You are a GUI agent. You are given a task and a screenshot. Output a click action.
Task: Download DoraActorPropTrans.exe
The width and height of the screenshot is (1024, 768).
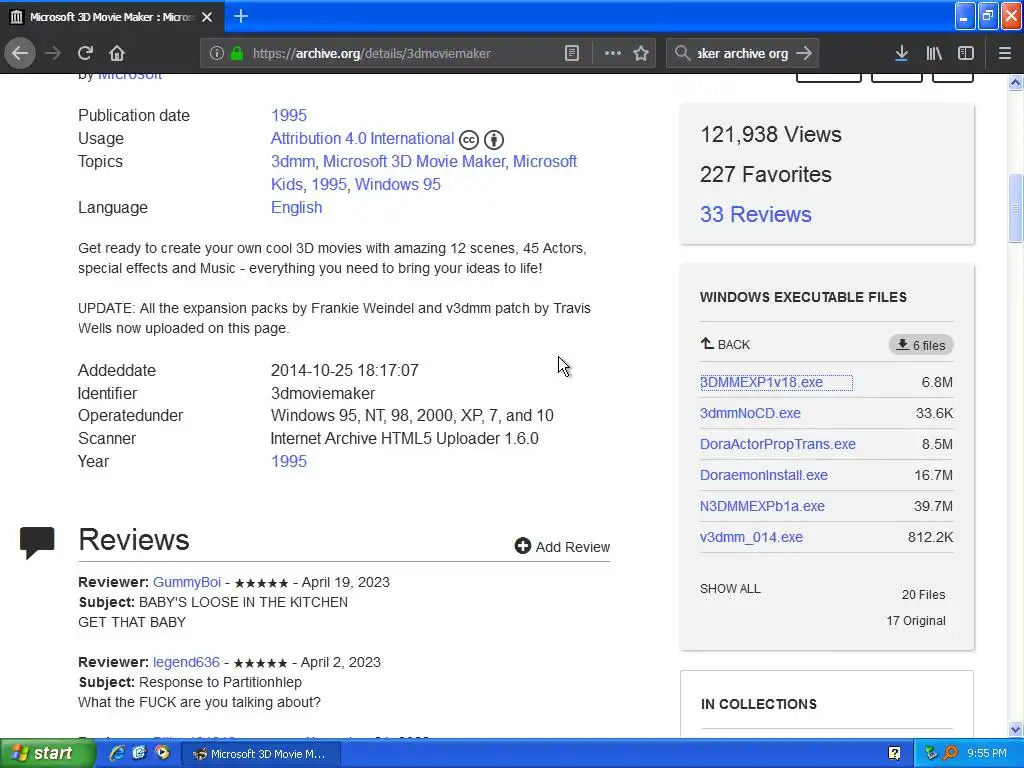click(x=778, y=444)
